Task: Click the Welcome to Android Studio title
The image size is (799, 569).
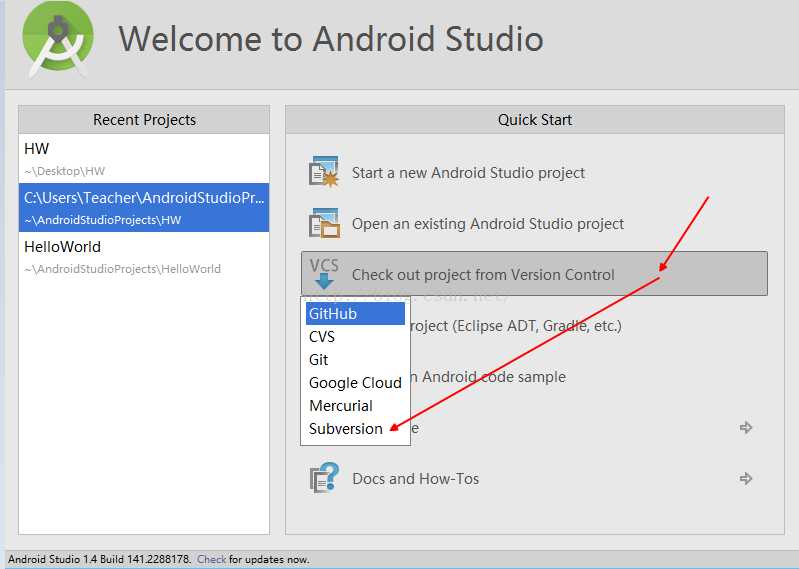Action: [x=331, y=39]
